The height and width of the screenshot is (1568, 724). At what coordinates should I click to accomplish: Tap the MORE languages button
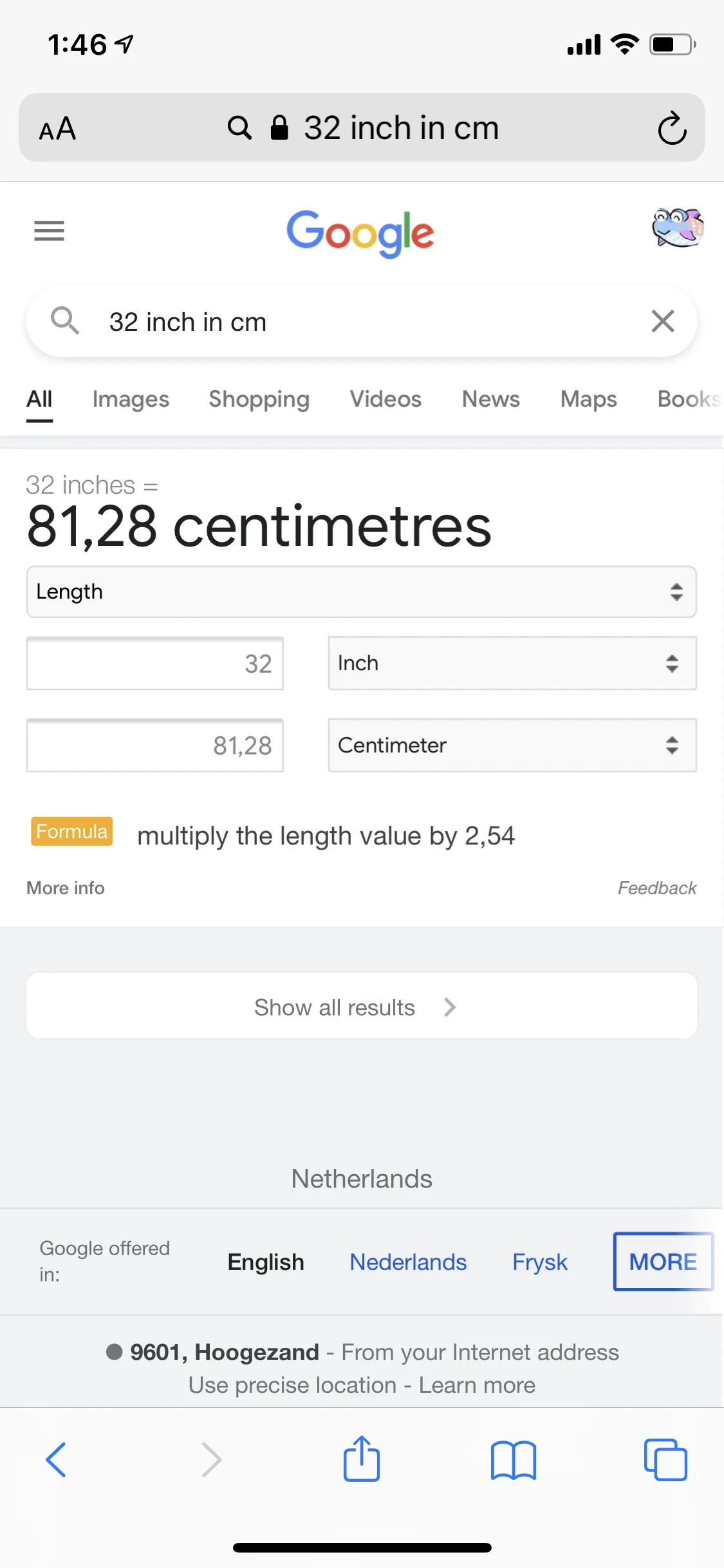(x=663, y=1262)
